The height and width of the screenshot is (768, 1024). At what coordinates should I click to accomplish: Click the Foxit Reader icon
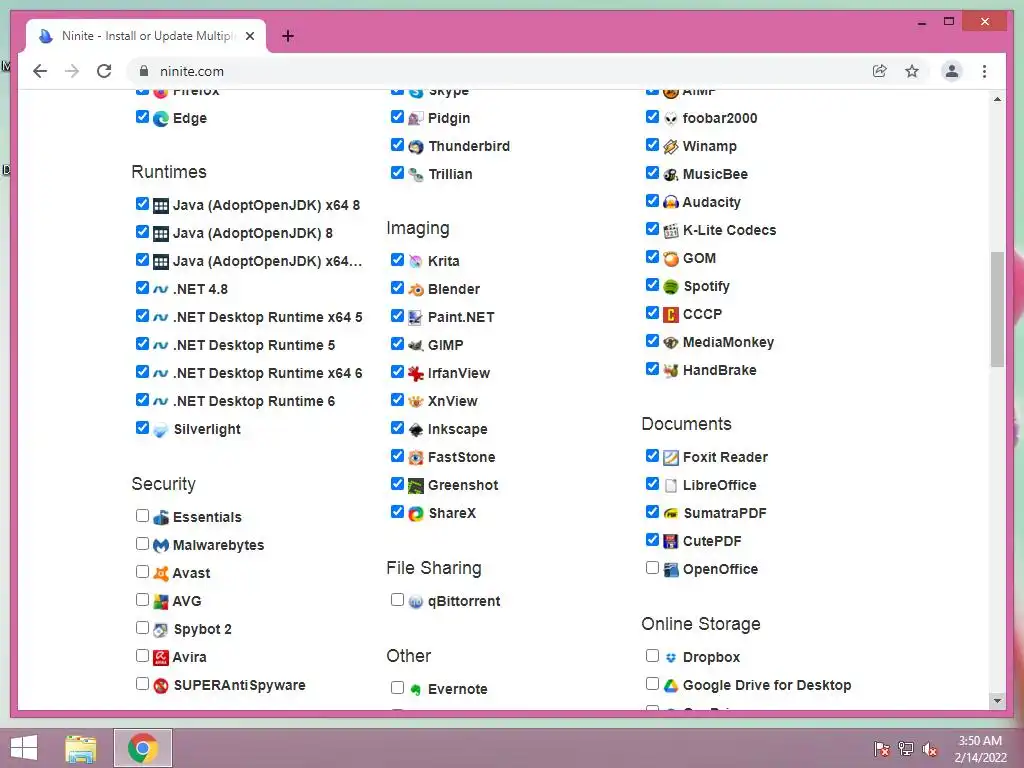671,457
